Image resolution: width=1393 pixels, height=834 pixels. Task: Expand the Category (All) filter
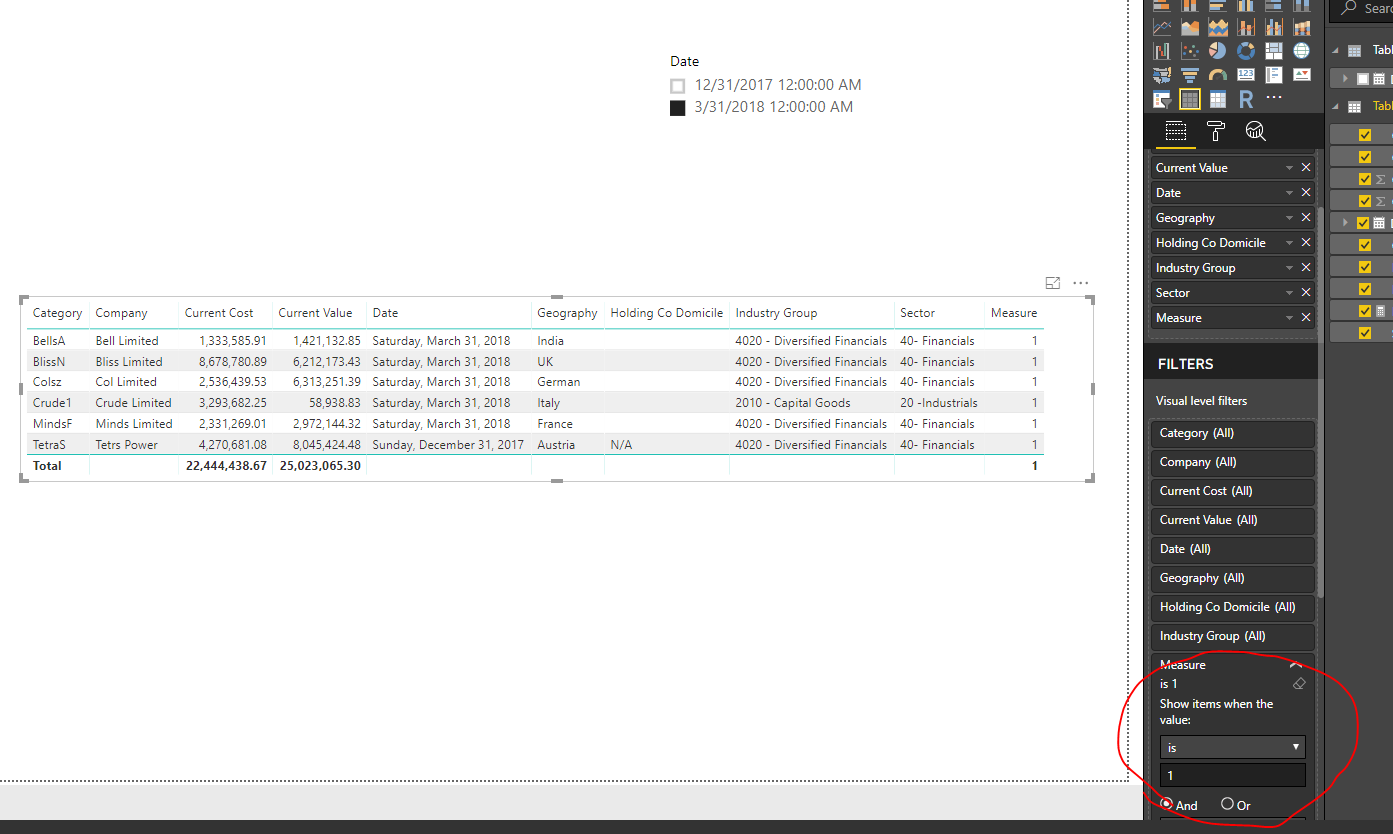pos(1232,433)
